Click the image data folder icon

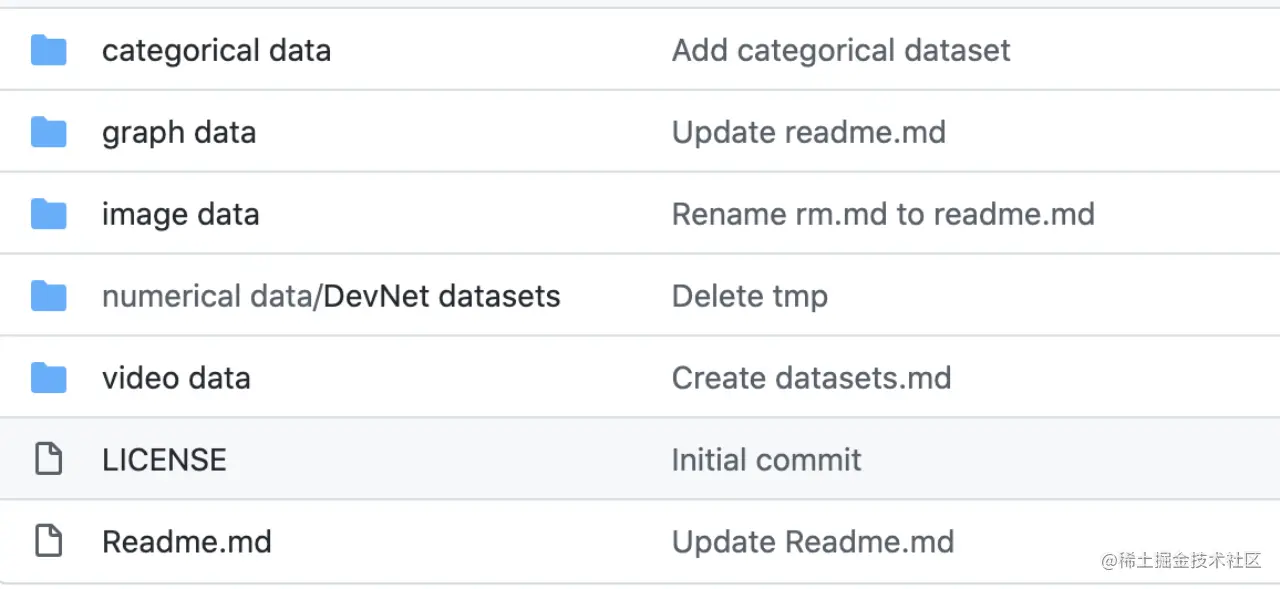point(48,214)
